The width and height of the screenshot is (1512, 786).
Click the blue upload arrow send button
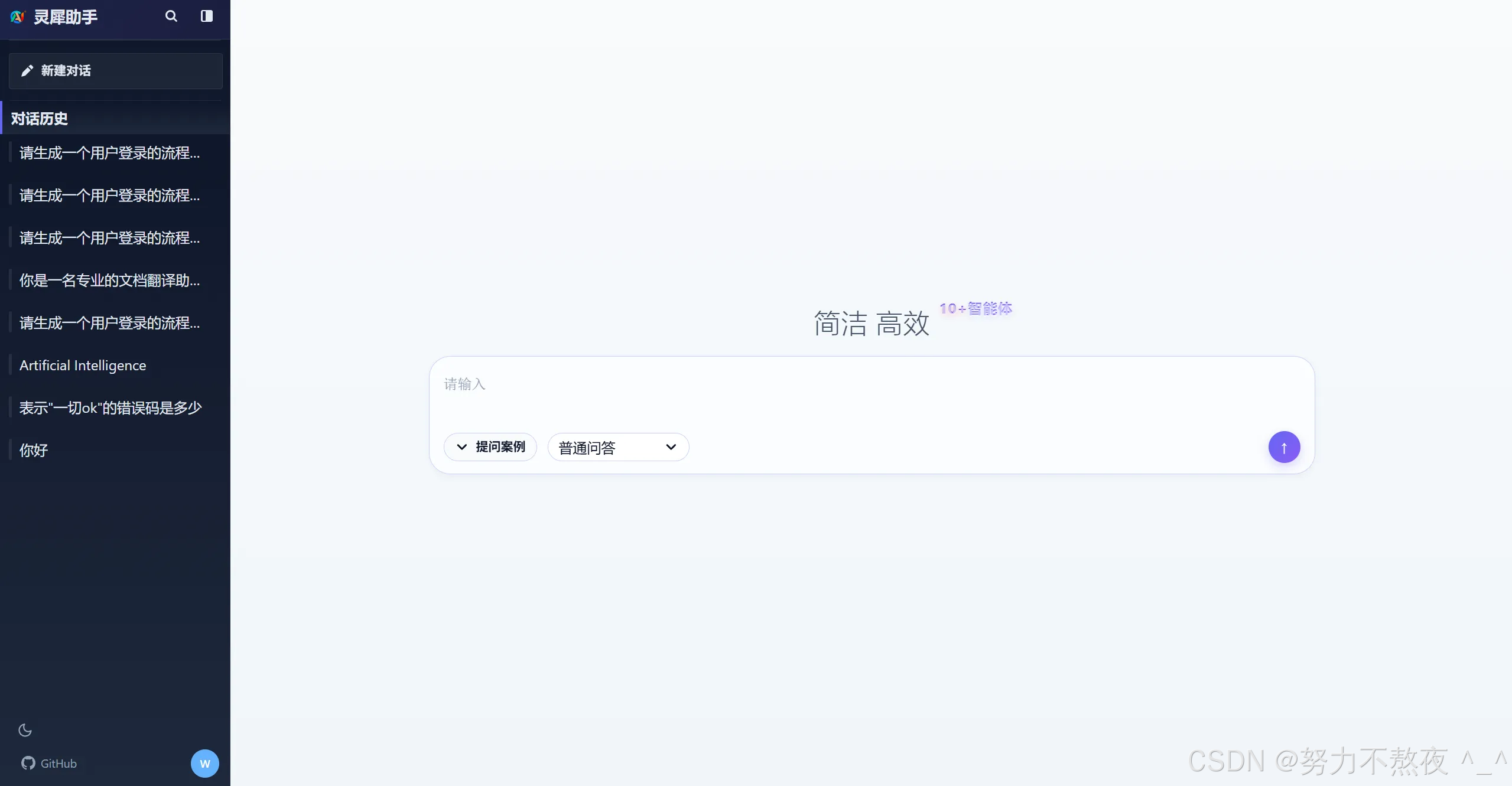[x=1283, y=447]
